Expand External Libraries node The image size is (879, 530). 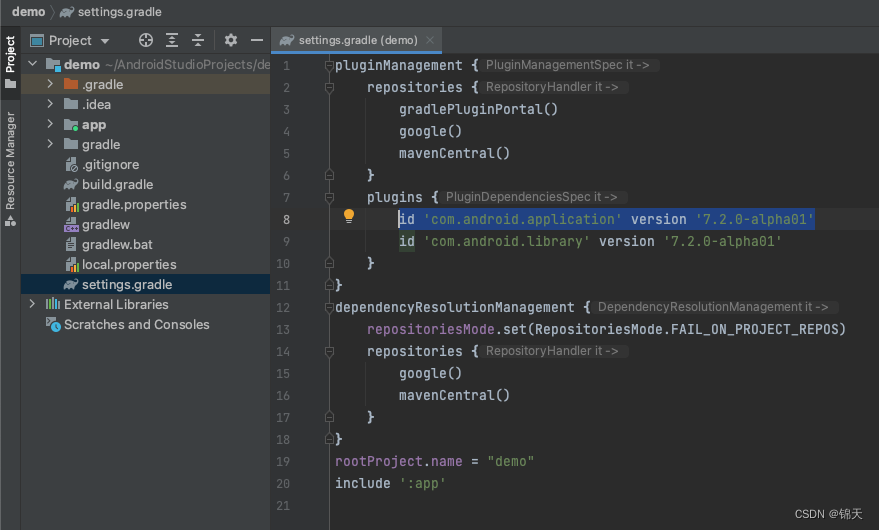coord(33,304)
